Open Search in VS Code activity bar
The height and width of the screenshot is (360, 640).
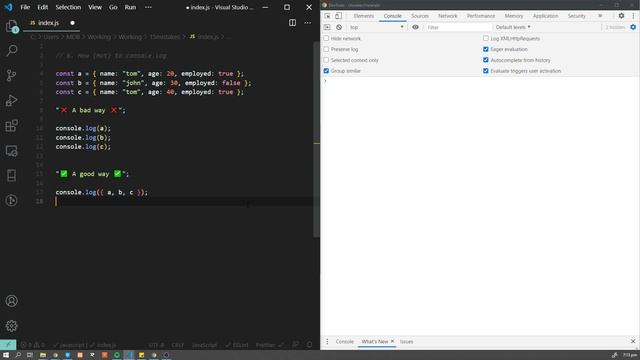coord(12,51)
